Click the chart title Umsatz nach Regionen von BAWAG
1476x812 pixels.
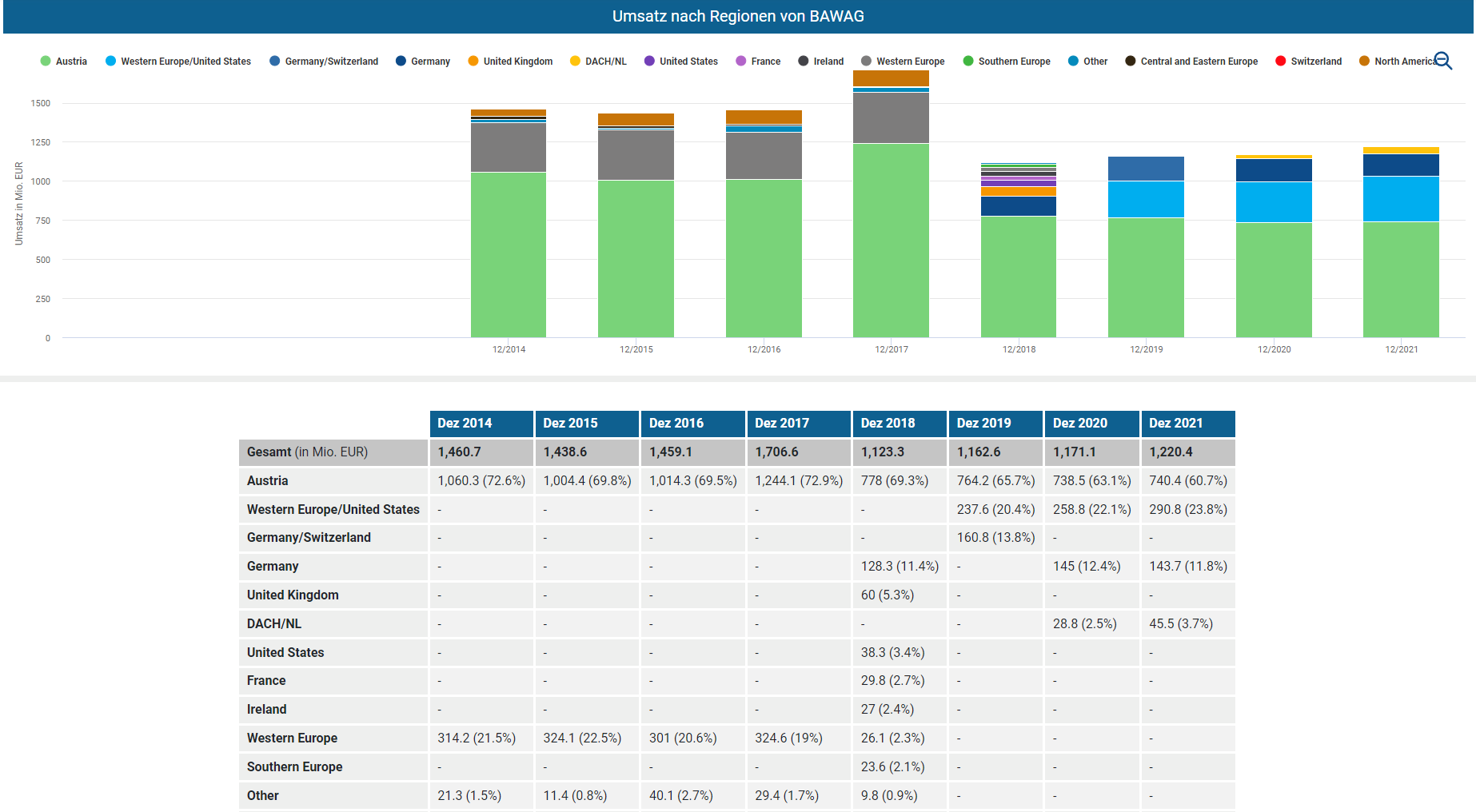point(737,16)
